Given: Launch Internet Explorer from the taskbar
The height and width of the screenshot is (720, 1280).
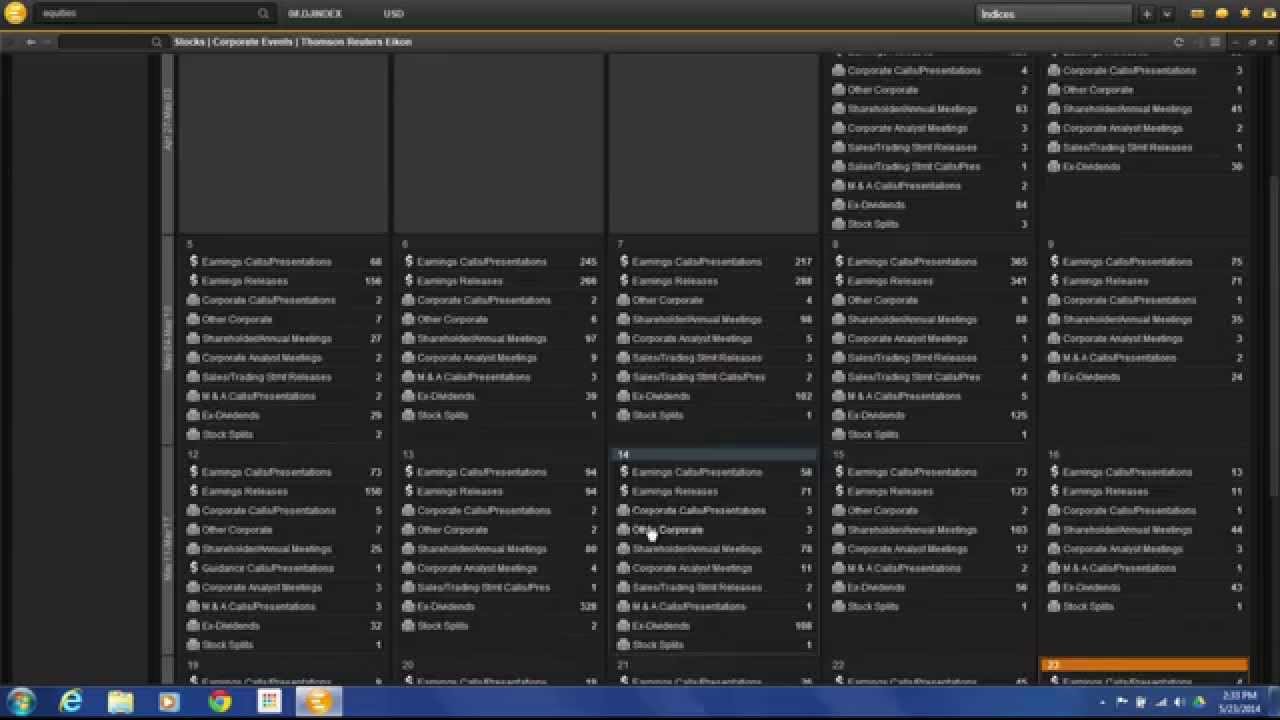Looking at the screenshot, I should coord(71,702).
